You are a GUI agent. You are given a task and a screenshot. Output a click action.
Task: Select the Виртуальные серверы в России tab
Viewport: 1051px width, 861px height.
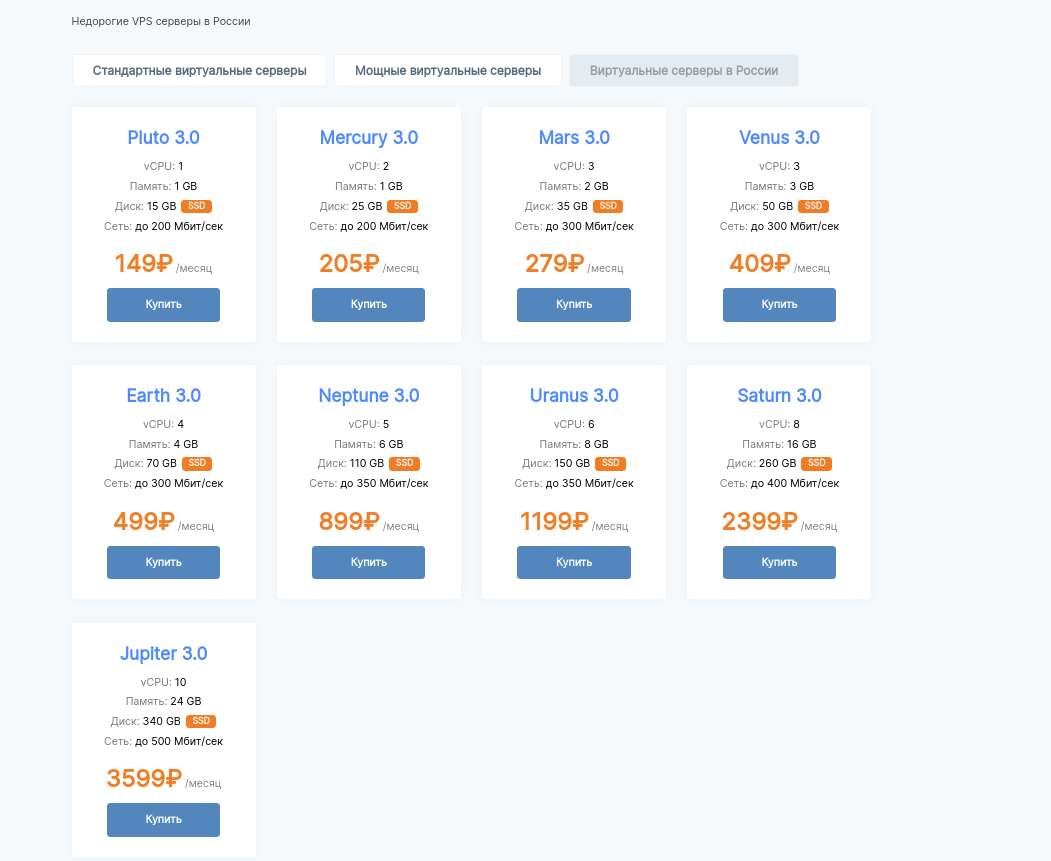coord(684,71)
